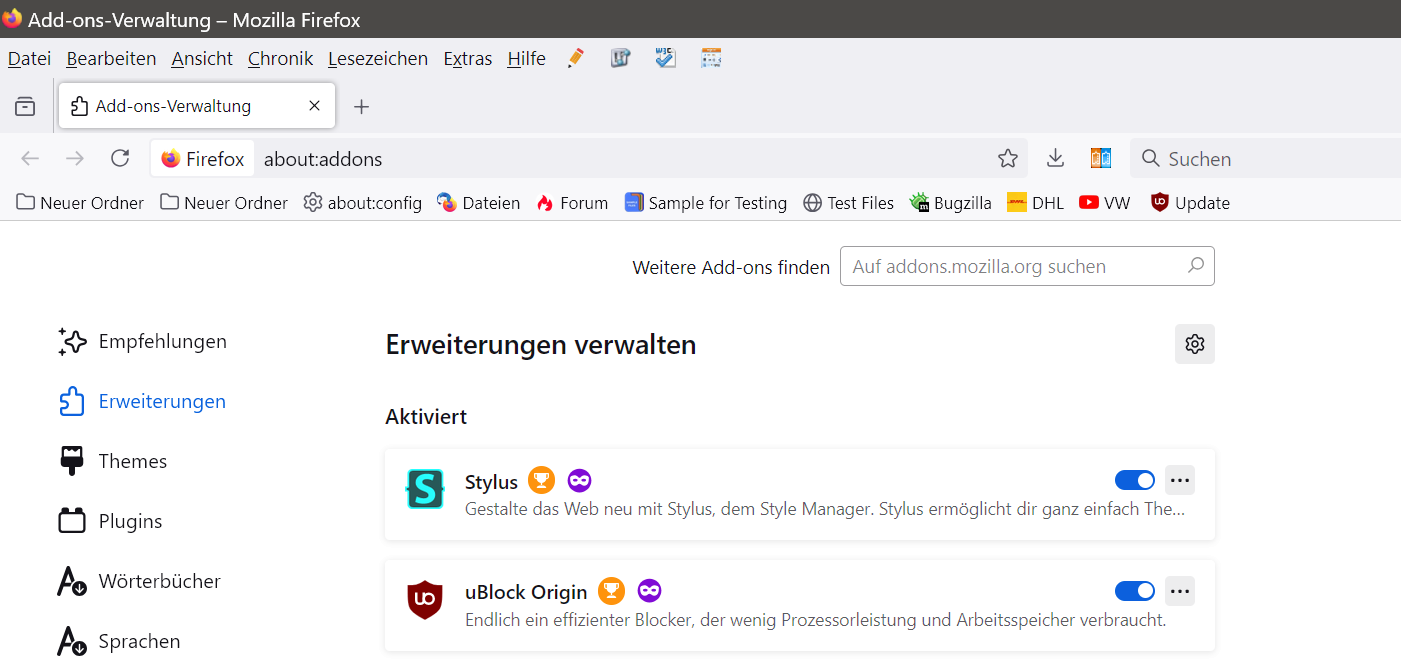Click the addons.mozilla.org search field
1401x667 pixels.
pyautogui.click(x=1015, y=267)
